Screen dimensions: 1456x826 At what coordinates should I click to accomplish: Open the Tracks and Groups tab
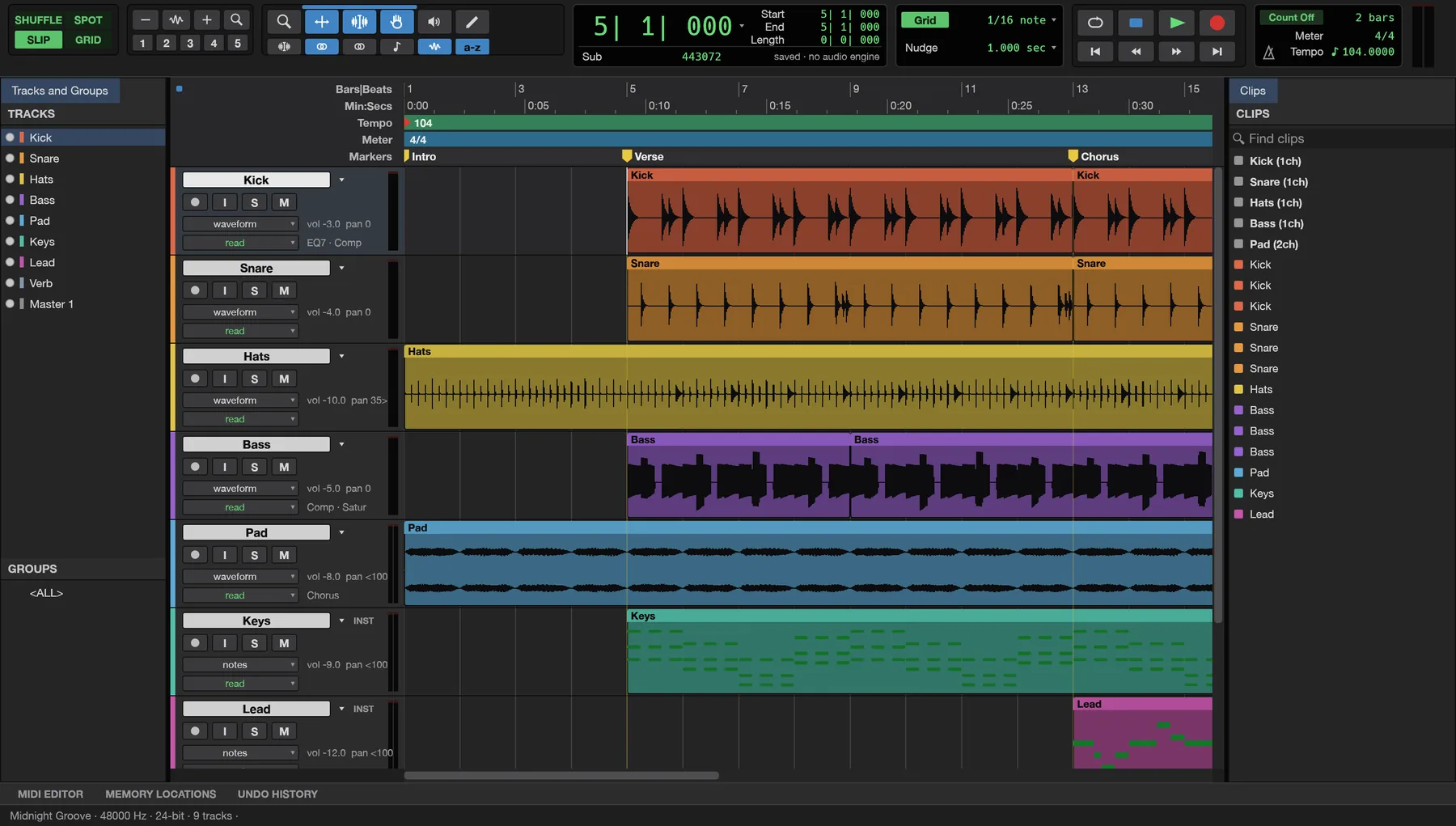coord(60,91)
